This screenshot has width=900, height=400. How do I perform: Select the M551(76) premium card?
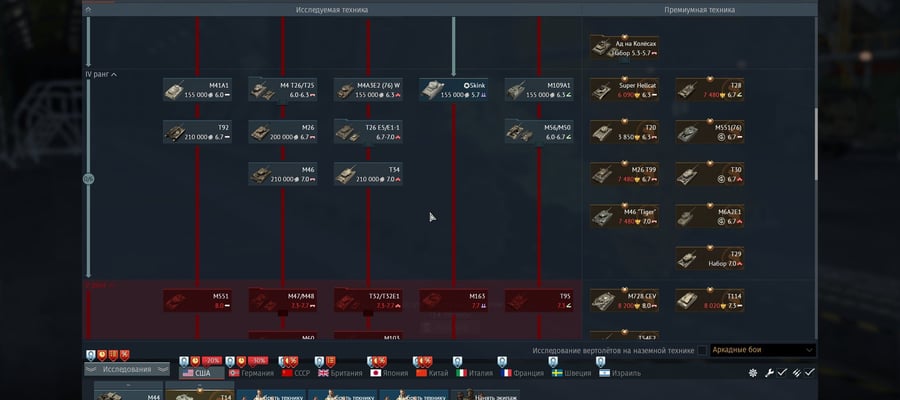[x=710, y=132]
